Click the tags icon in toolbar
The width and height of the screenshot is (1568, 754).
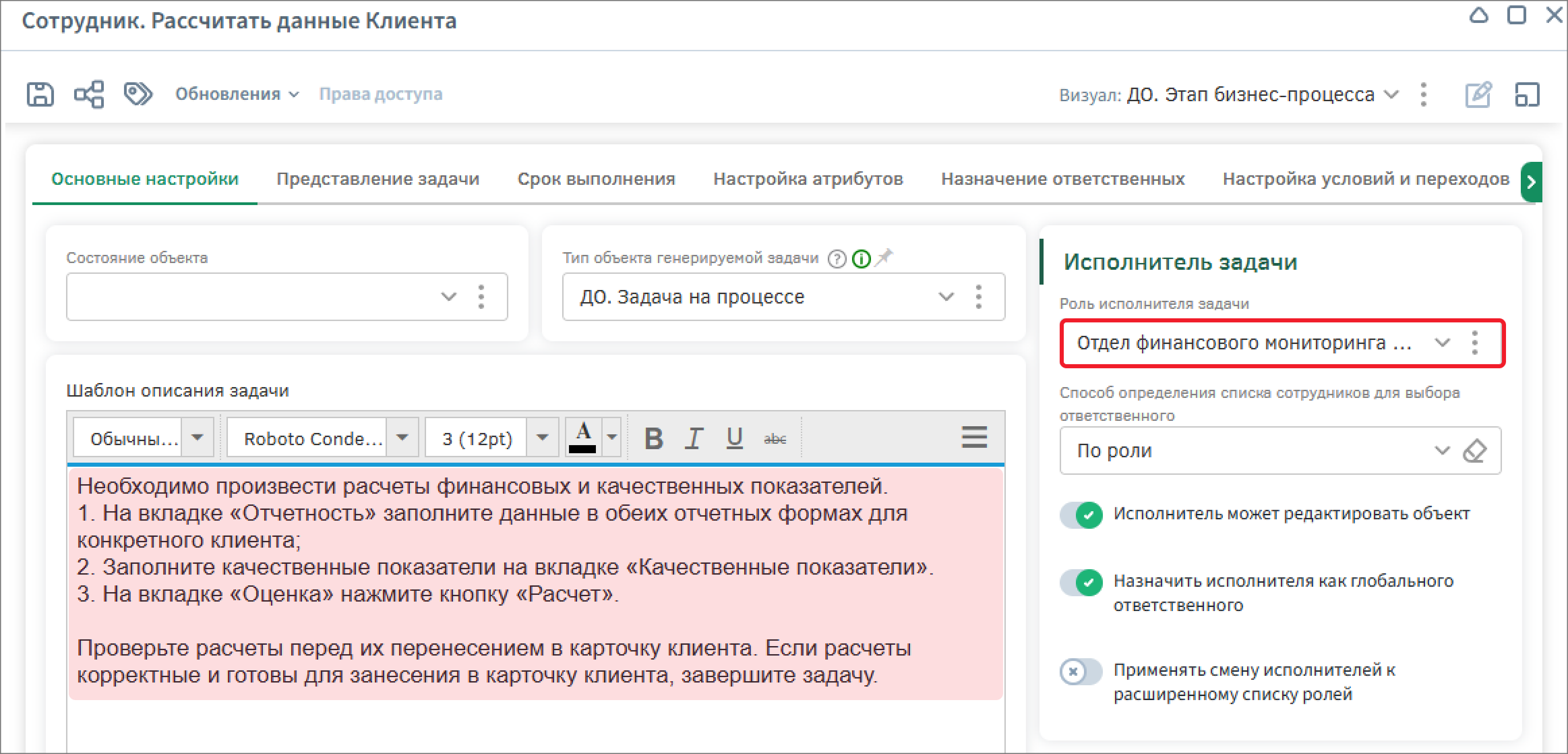pos(138,94)
